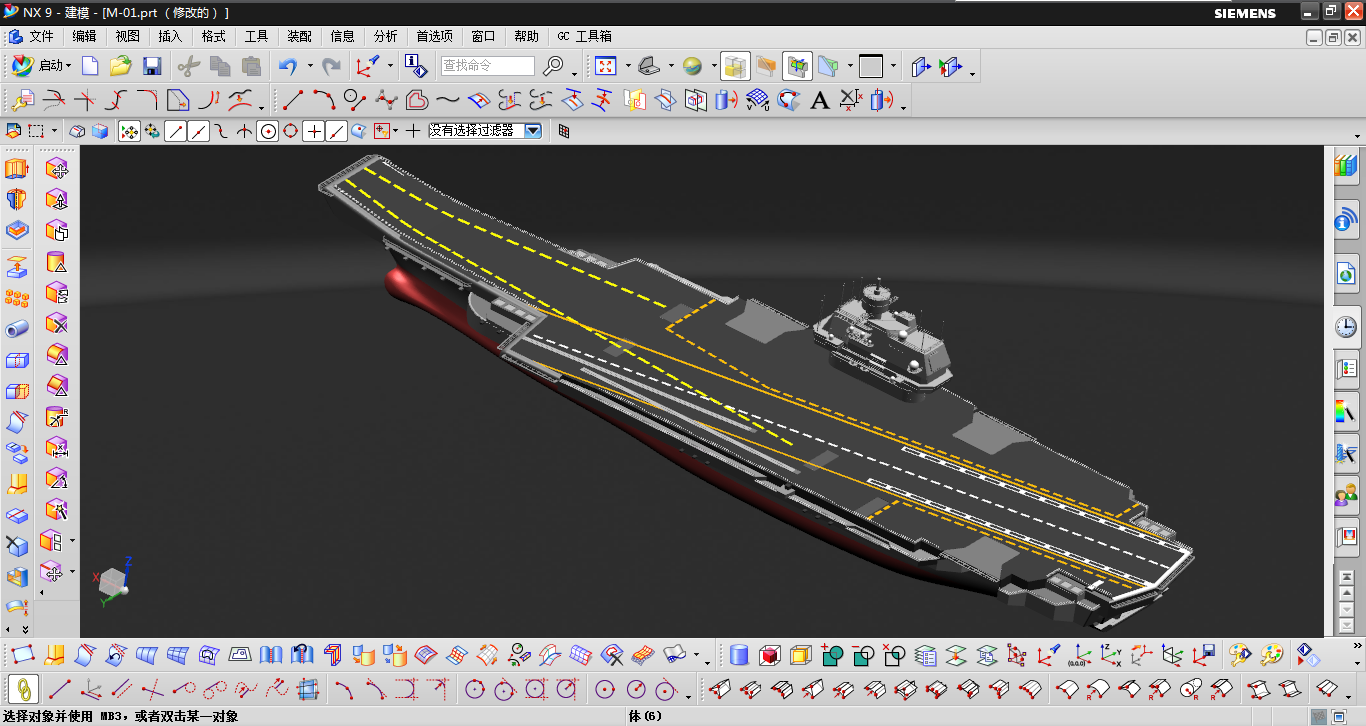Open the Fit view dropdown arrow

coord(628,66)
